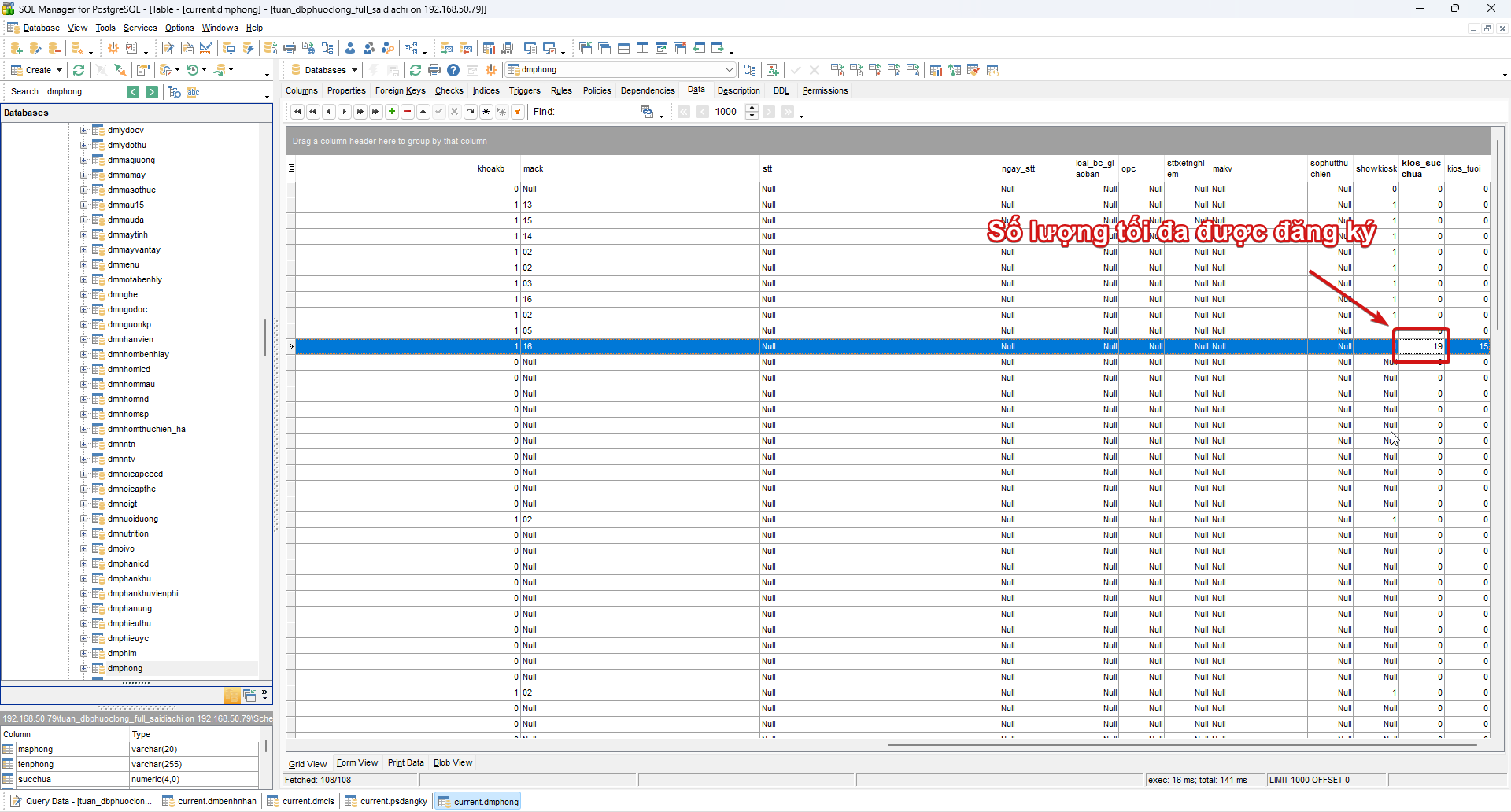The width and height of the screenshot is (1511, 812).
Task: Switch to the Columns tab
Action: (302, 91)
